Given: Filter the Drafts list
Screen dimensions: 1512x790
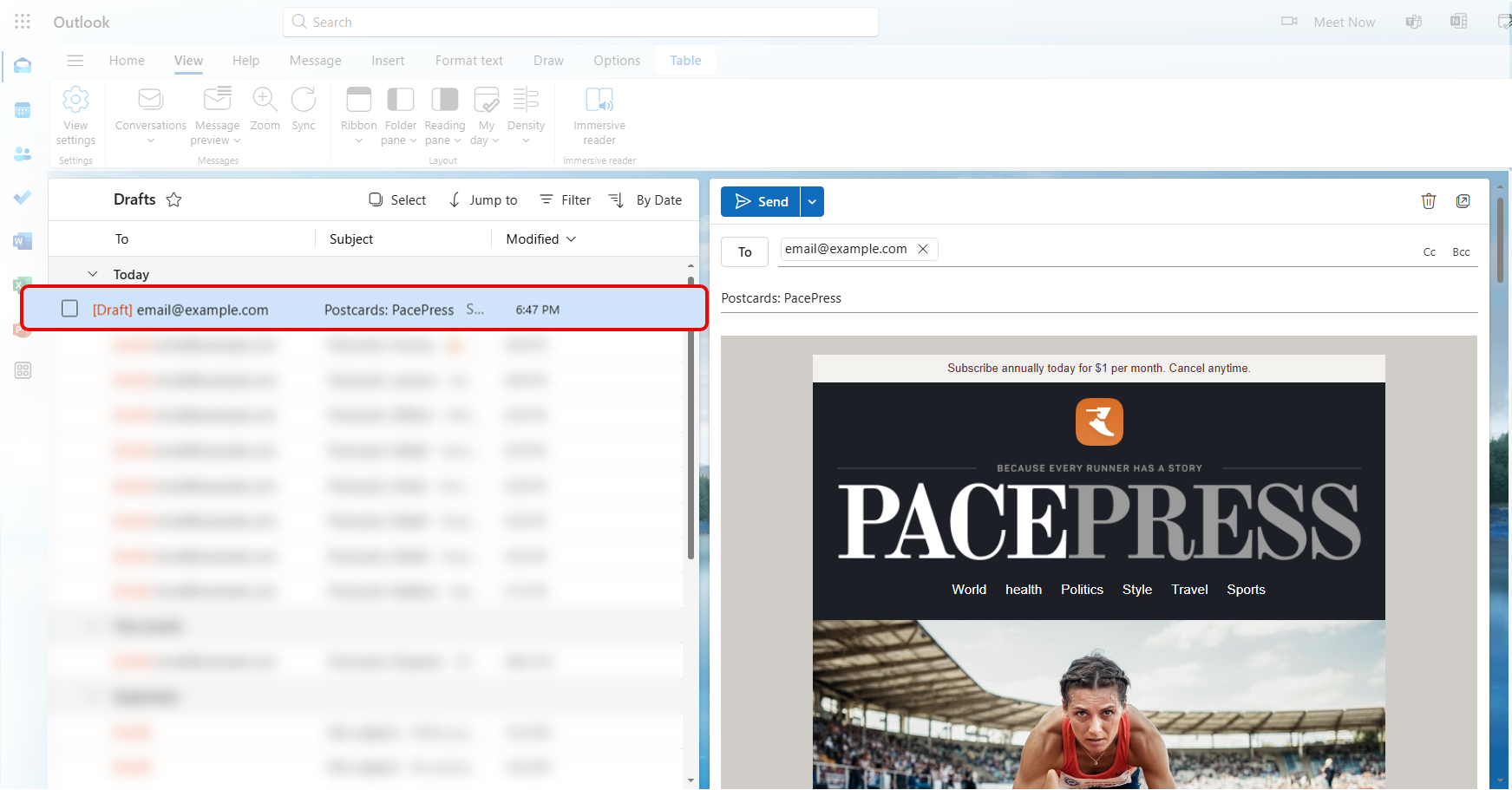Looking at the screenshot, I should click(565, 200).
